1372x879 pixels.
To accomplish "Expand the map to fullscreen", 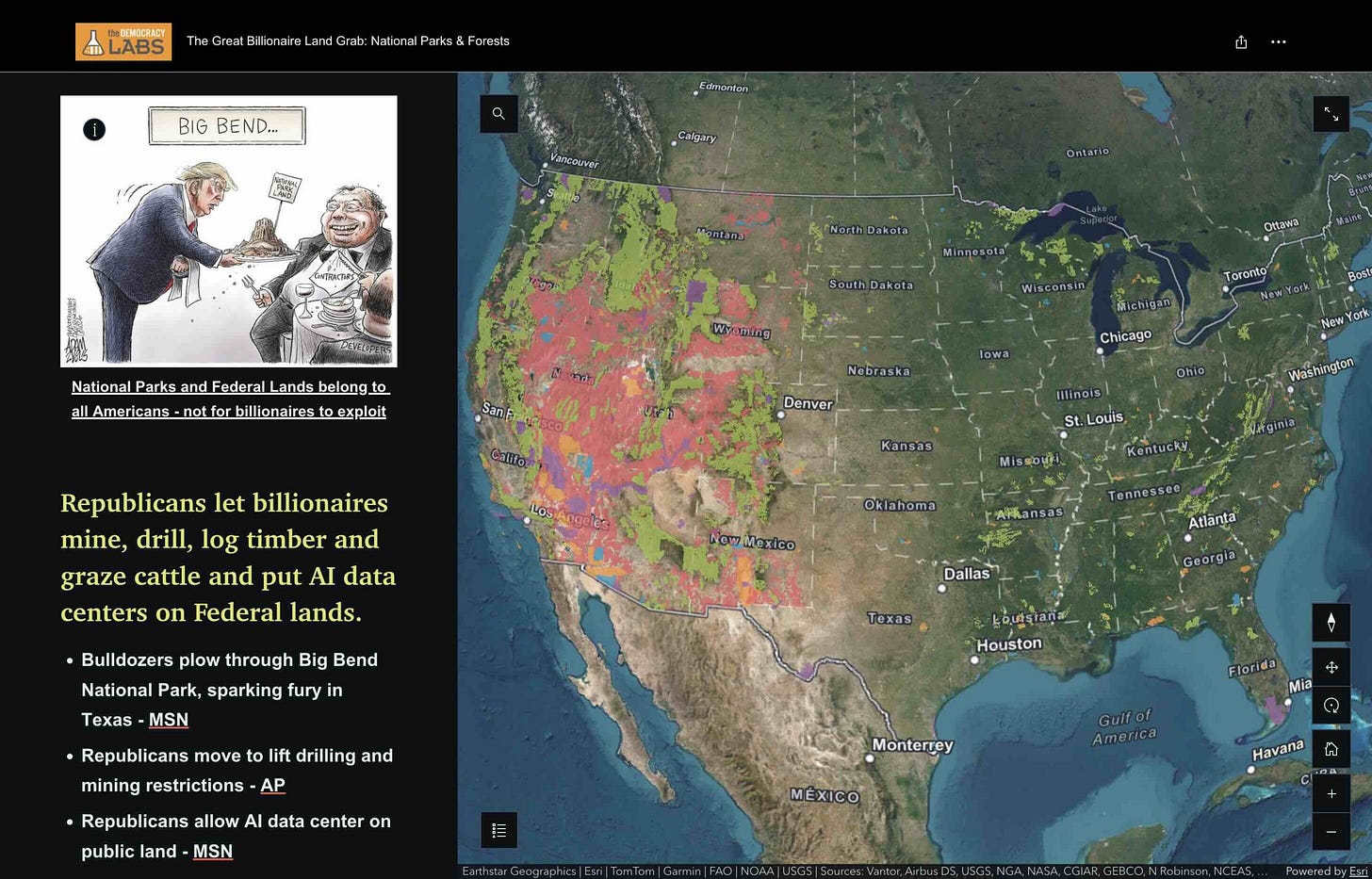I will [x=1331, y=114].
